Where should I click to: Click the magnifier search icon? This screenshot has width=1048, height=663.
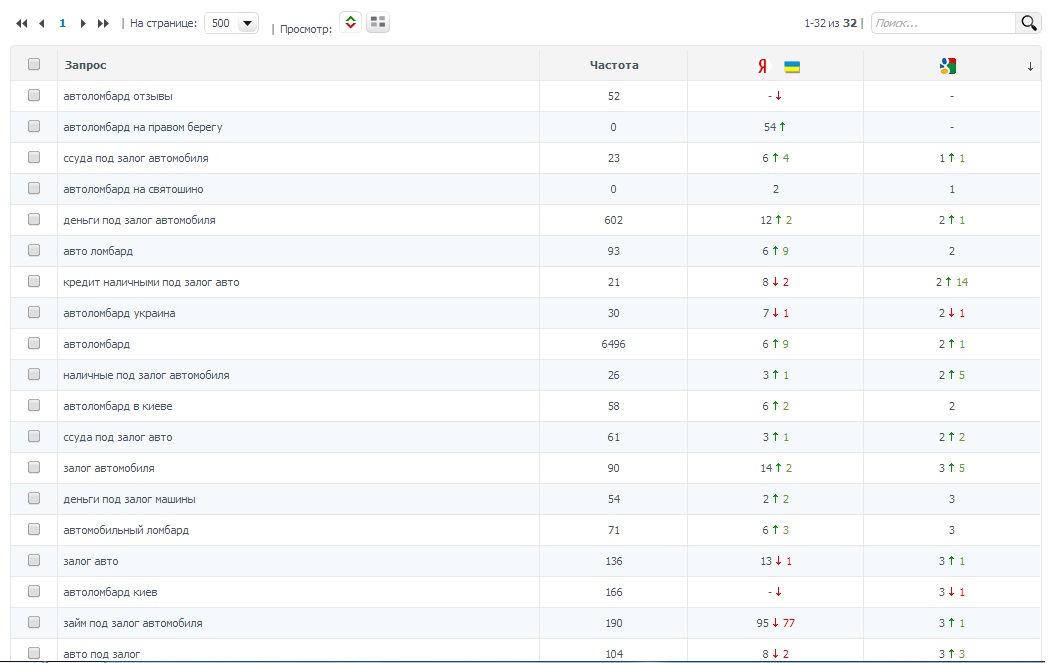(x=1028, y=23)
